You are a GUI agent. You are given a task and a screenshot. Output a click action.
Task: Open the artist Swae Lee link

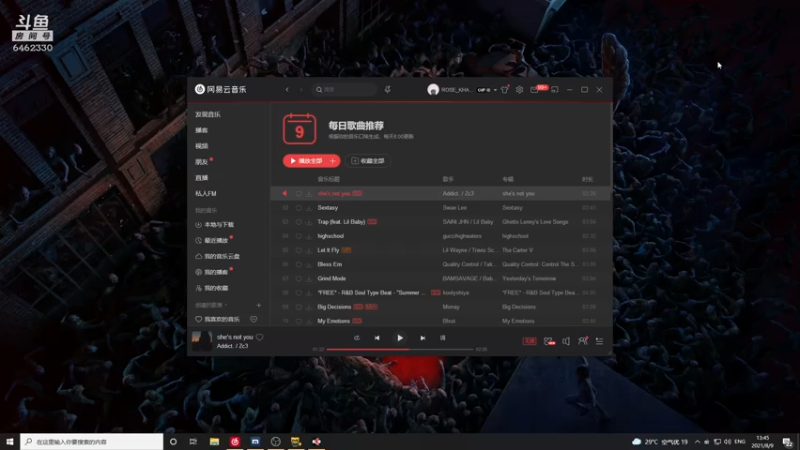pos(455,208)
